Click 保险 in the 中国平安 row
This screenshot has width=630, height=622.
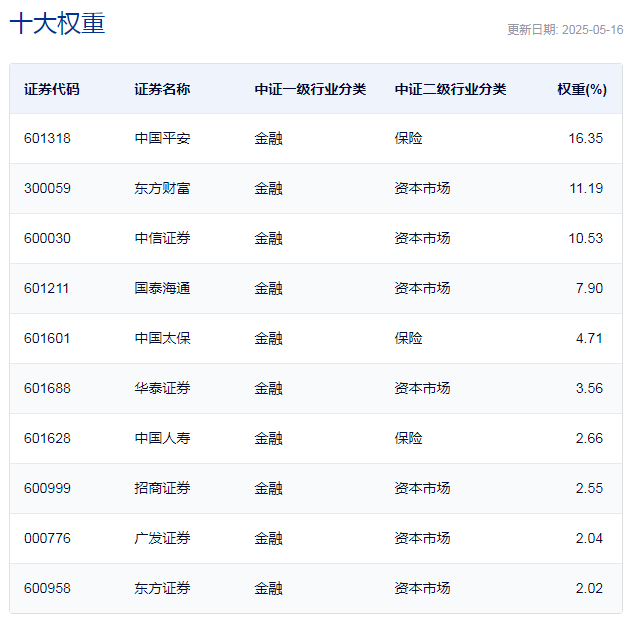pyautogui.click(x=409, y=138)
